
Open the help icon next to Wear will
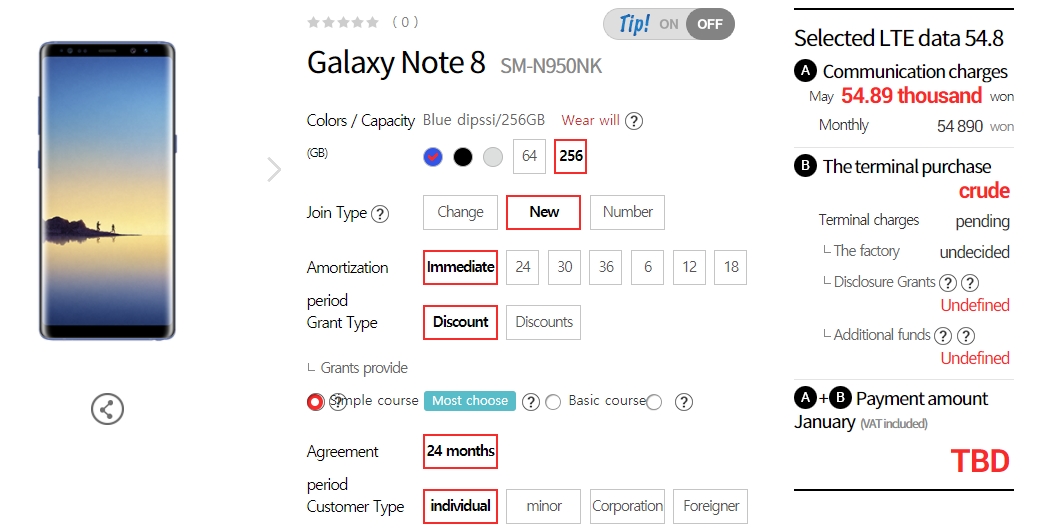[x=633, y=121]
